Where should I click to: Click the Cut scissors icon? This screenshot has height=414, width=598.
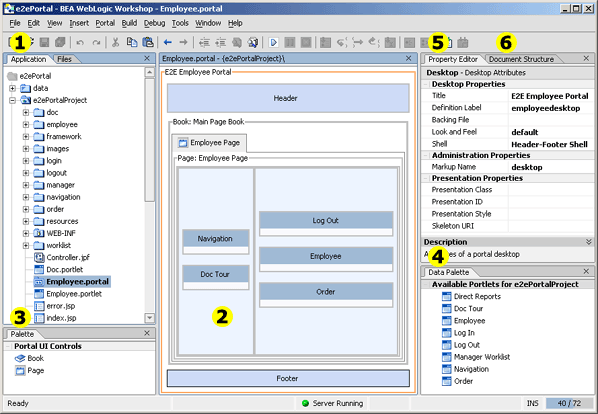point(115,42)
